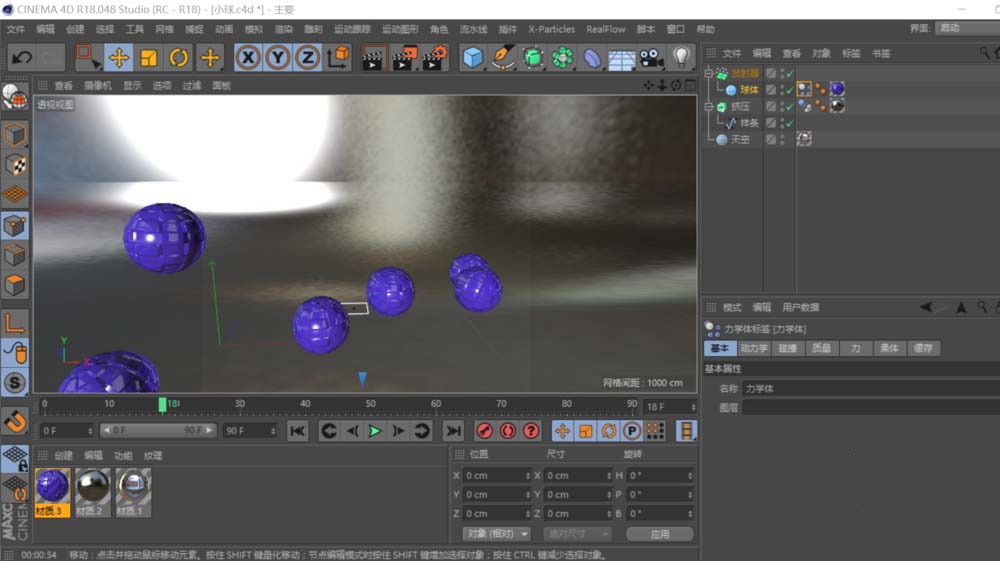The width and height of the screenshot is (1000, 561).
Task: Click the Undo arrow icon
Action: 22,58
